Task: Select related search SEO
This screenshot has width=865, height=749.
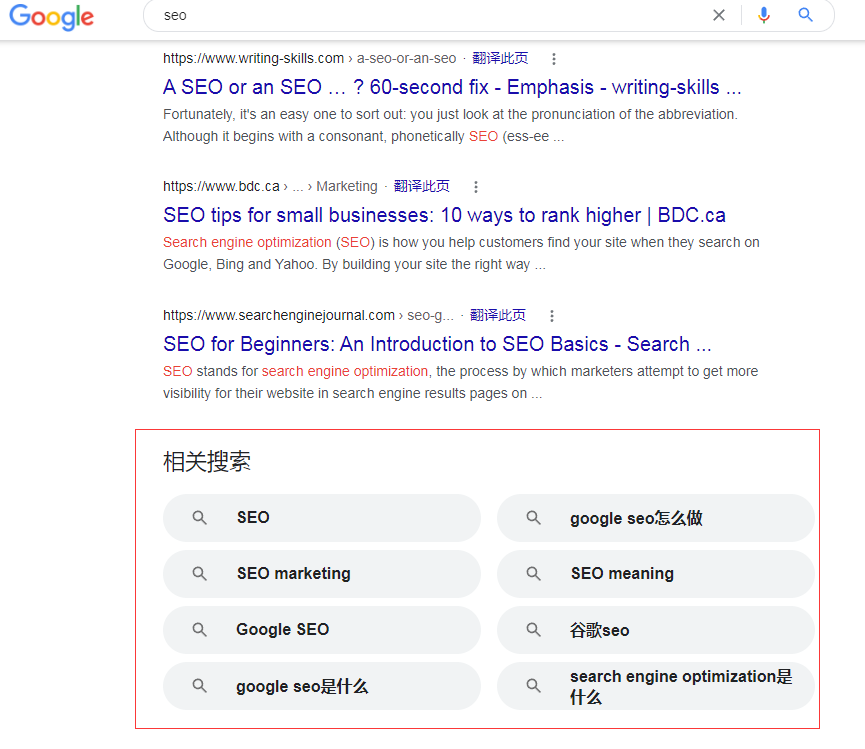Action: click(322, 518)
